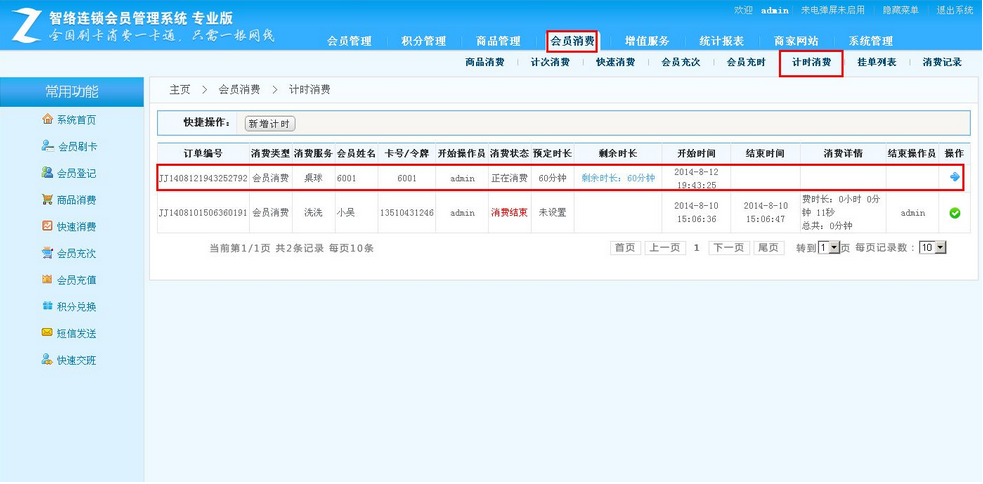The height and width of the screenshot is (484, 983).
Task: Click blue arrow action icon for 桌球 order
Action: 954,177
